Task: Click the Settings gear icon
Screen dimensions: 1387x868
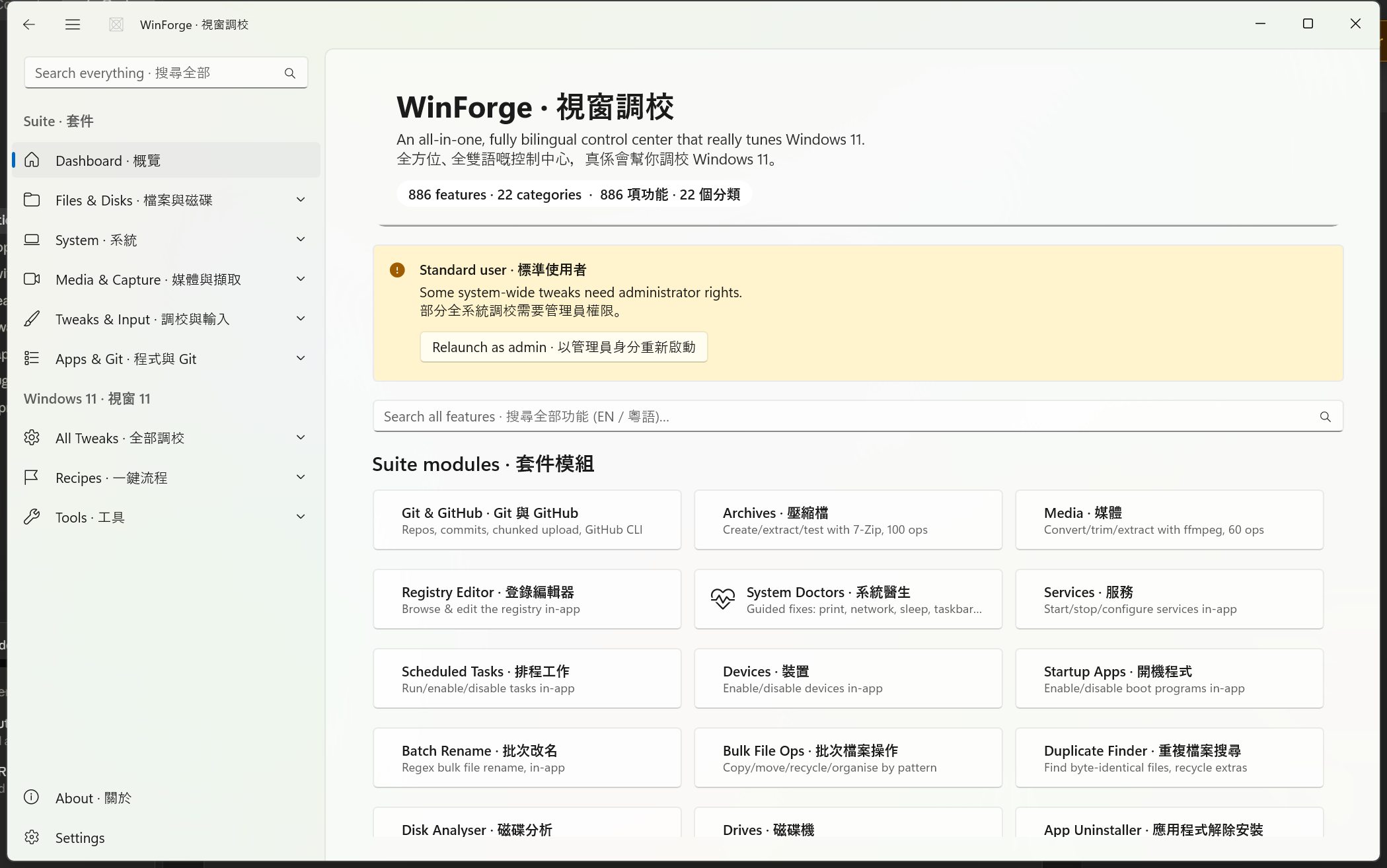Action: [32, 838]
